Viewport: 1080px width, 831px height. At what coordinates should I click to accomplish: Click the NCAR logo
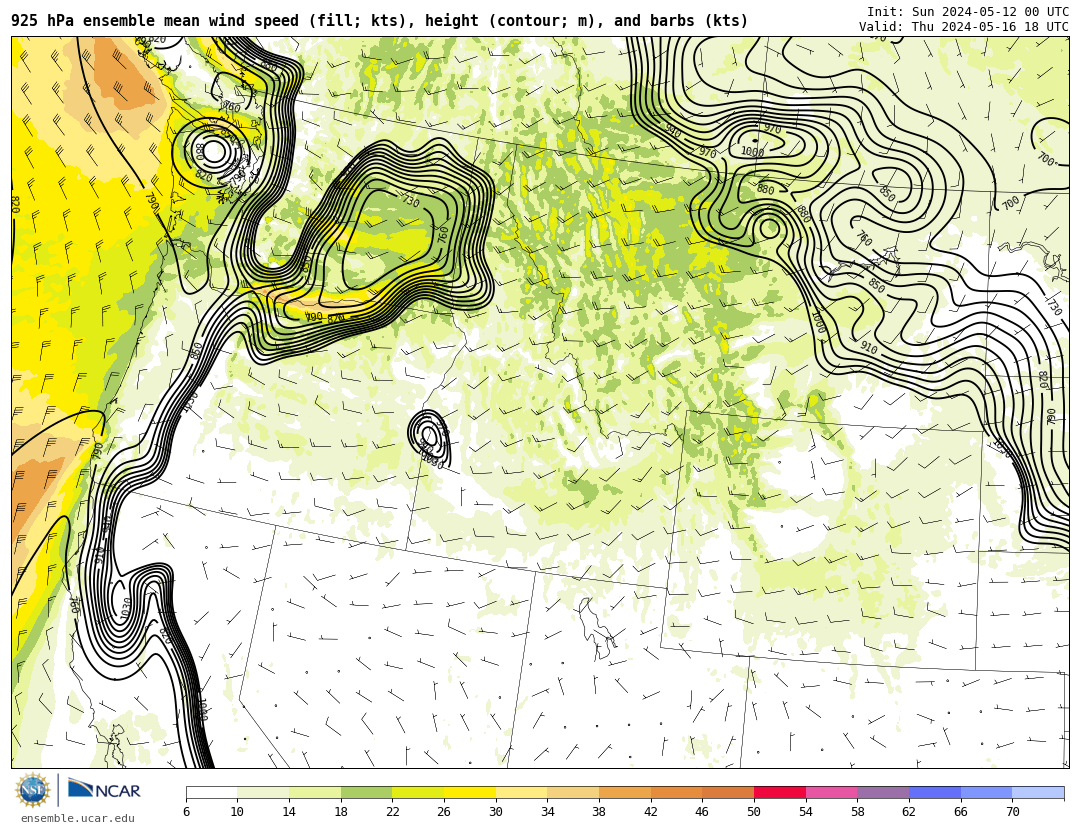[x=104, y=789]
